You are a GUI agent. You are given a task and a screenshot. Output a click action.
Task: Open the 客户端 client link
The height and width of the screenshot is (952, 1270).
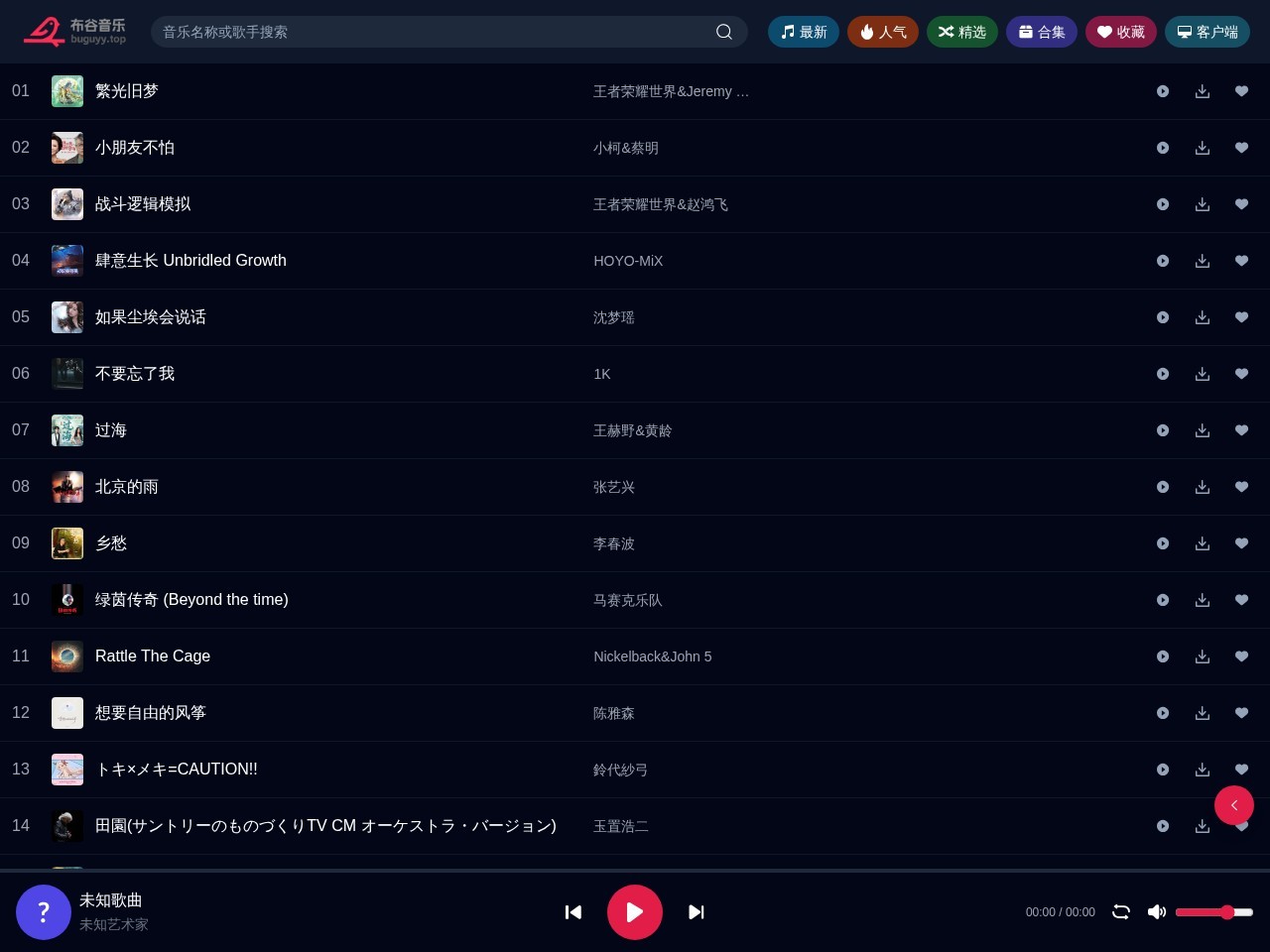coord(1207,32)
